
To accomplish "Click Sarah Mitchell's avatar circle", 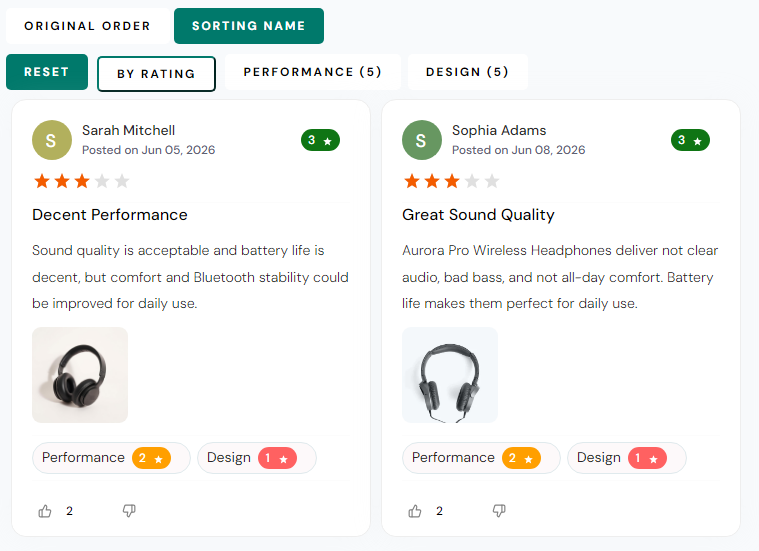I will pyautogui.click(x=52, y=140).
